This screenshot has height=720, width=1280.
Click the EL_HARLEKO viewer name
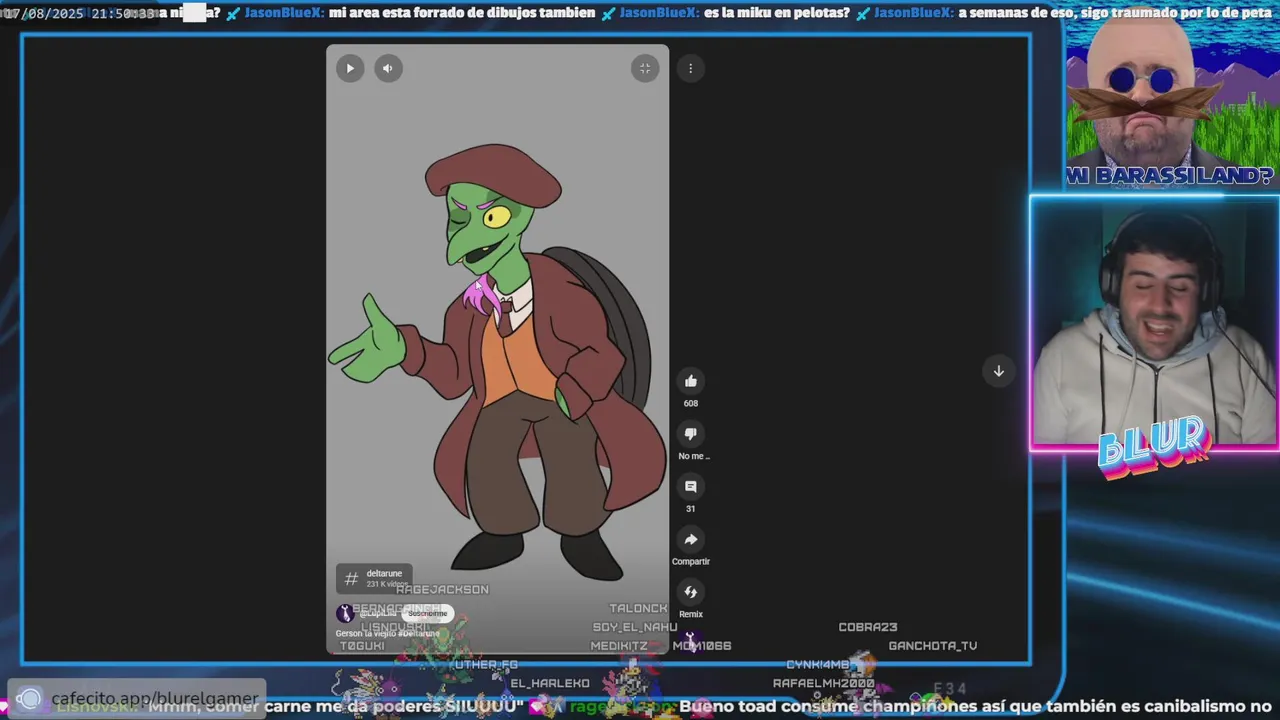550,684
